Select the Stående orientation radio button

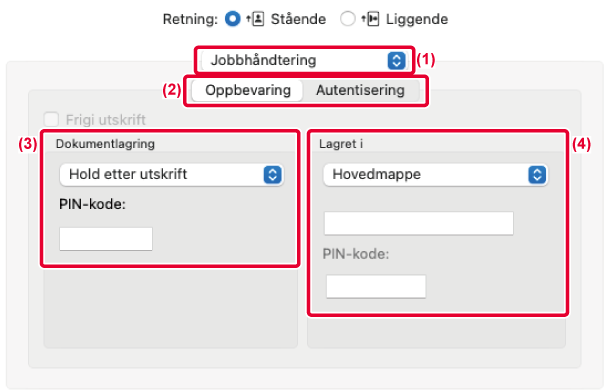[x=233, y=19]
